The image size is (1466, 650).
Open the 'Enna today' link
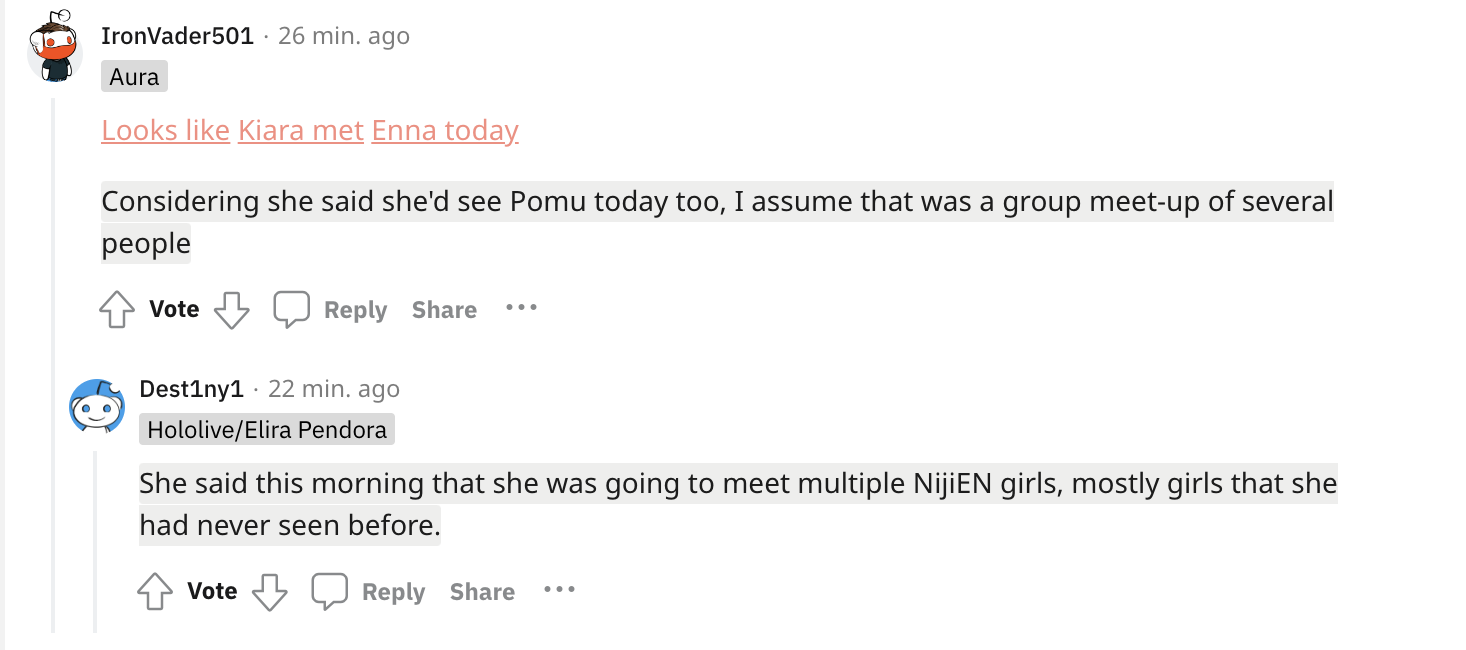coord(445,130)
